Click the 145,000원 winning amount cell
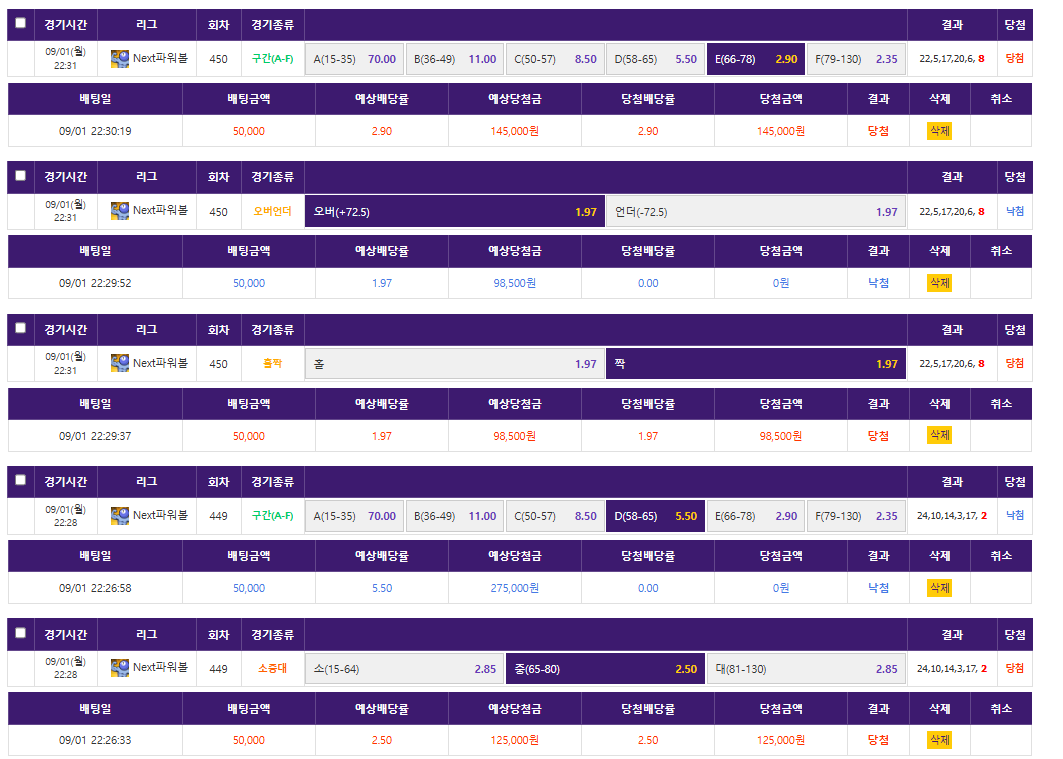Image resolution: width=1063 pixels, height=759 pixels. coord(780,131)
